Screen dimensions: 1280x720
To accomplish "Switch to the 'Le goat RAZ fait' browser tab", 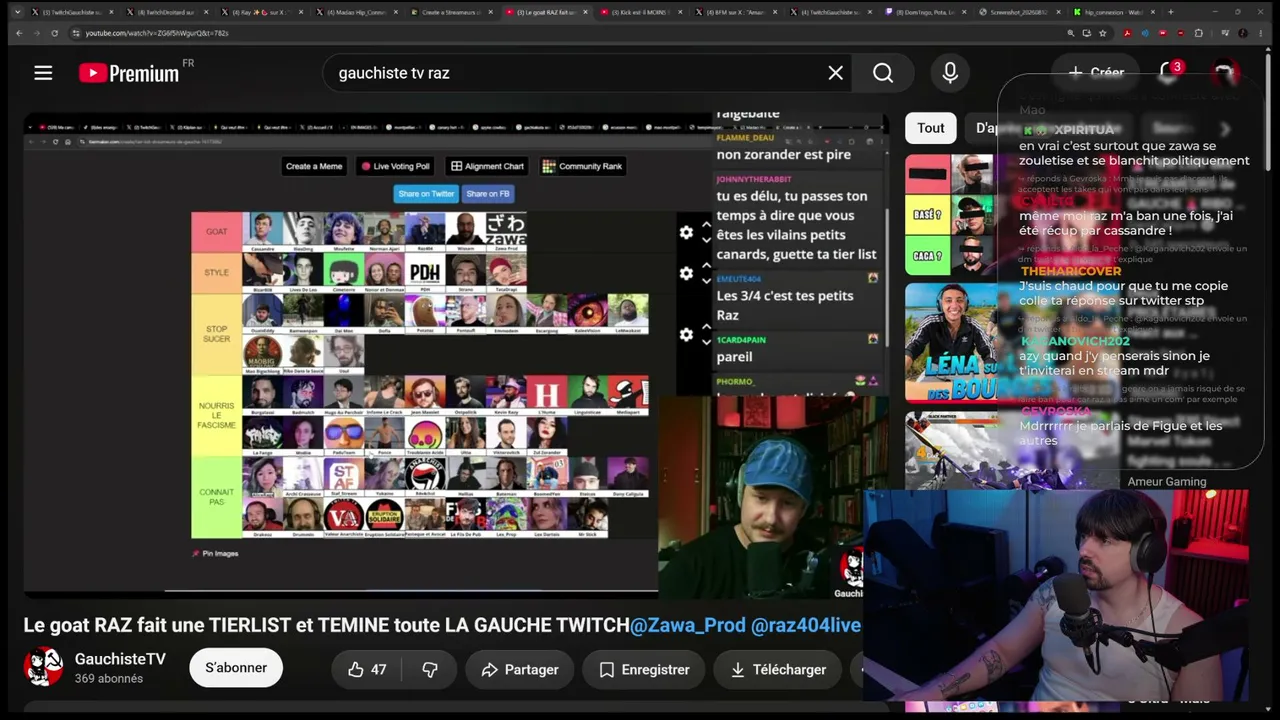I will tap(546, 12).
